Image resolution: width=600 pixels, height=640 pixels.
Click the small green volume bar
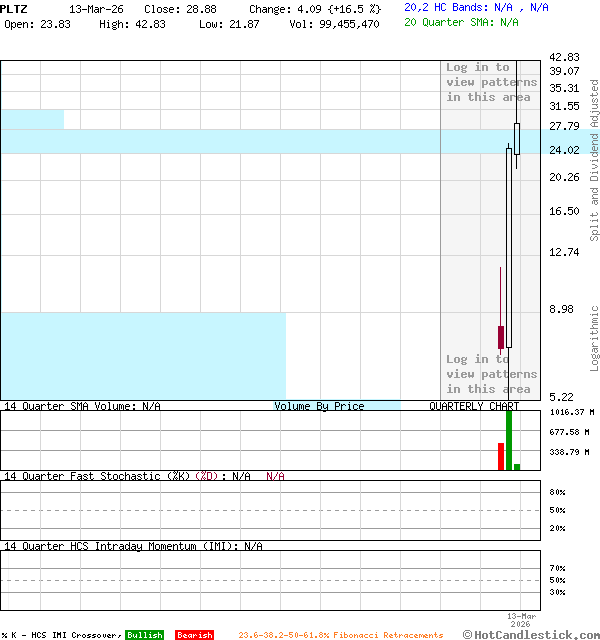(517, 466)
